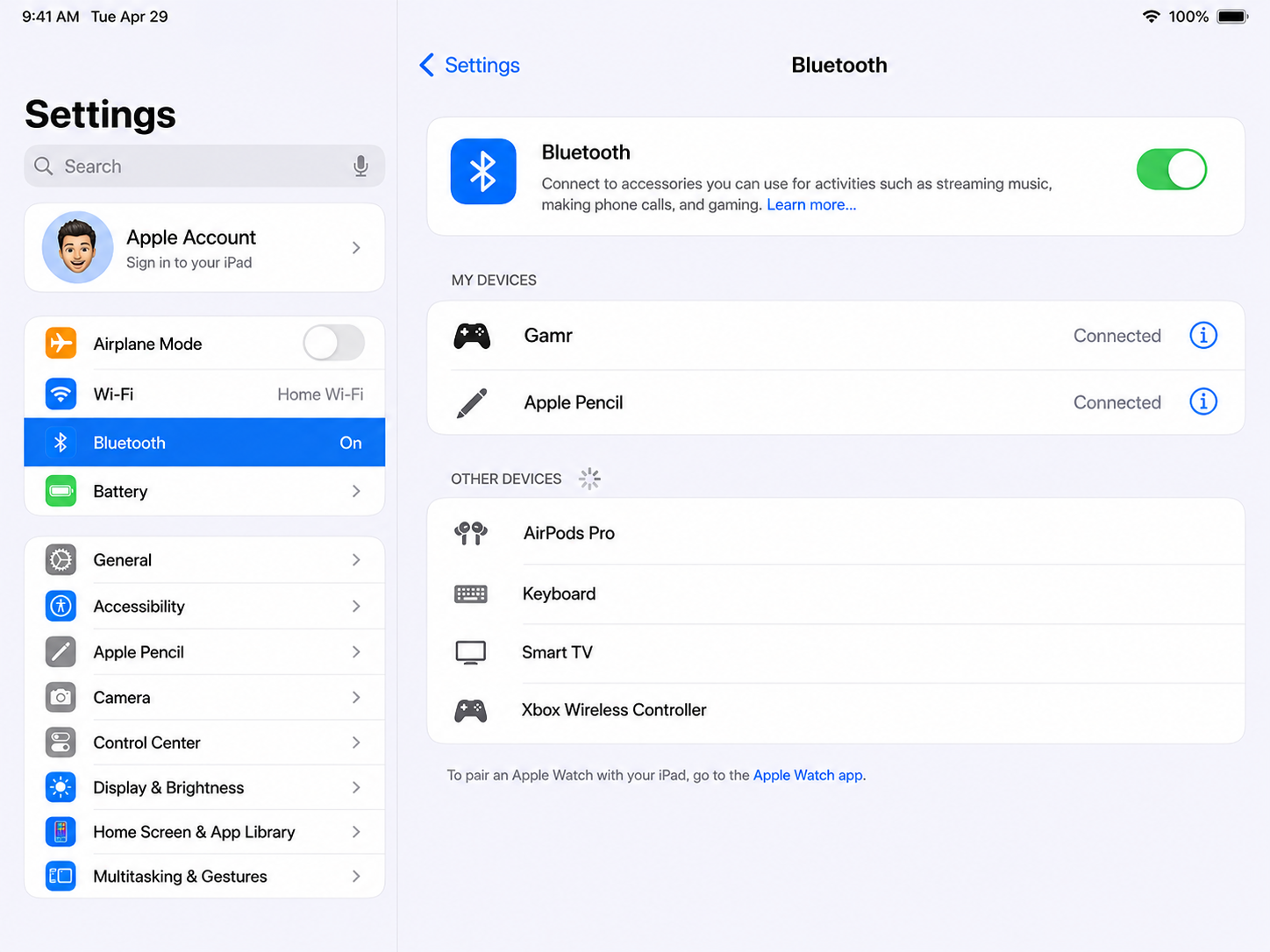Screen dimensions: 1270x952
Task: Open Camera settings via its chevron
Action: tap(356, 697)
